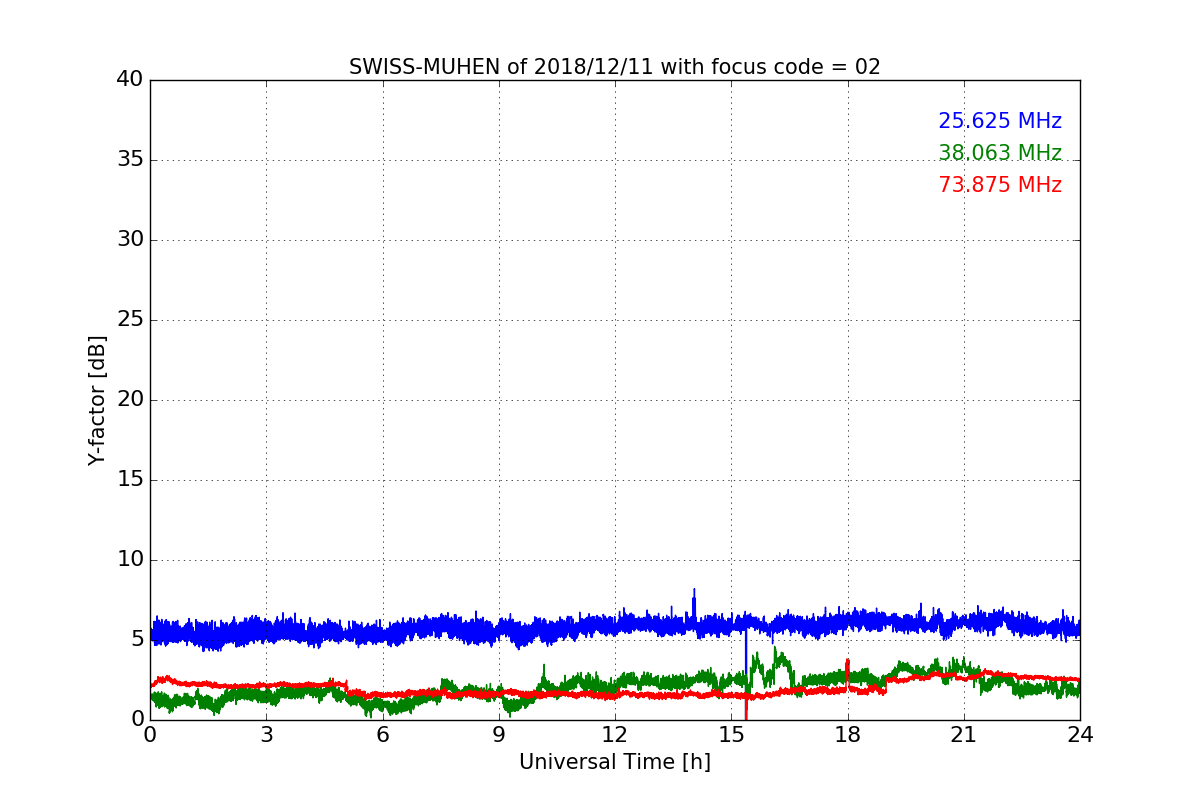Click the x-axis tick label 18
Image resolution: width=1200 pixels, height=800 pixels.
848,735
